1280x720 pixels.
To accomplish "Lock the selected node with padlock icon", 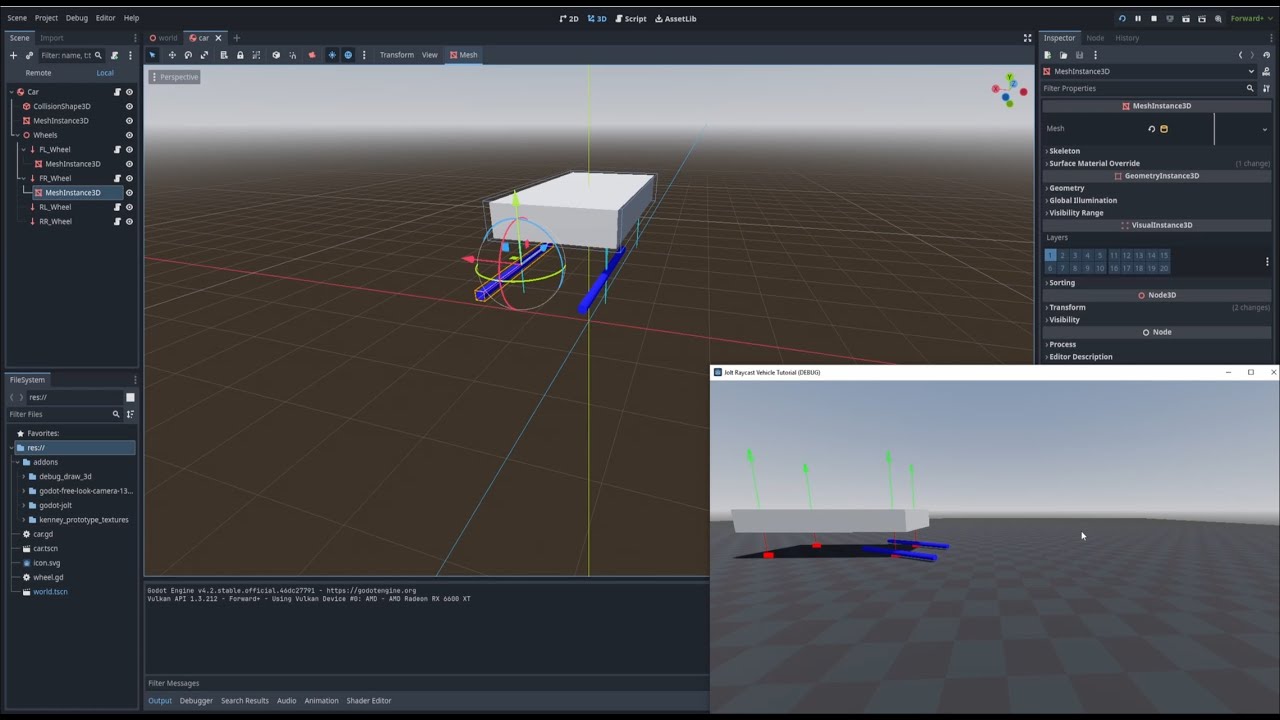I will tap(240, 55).
